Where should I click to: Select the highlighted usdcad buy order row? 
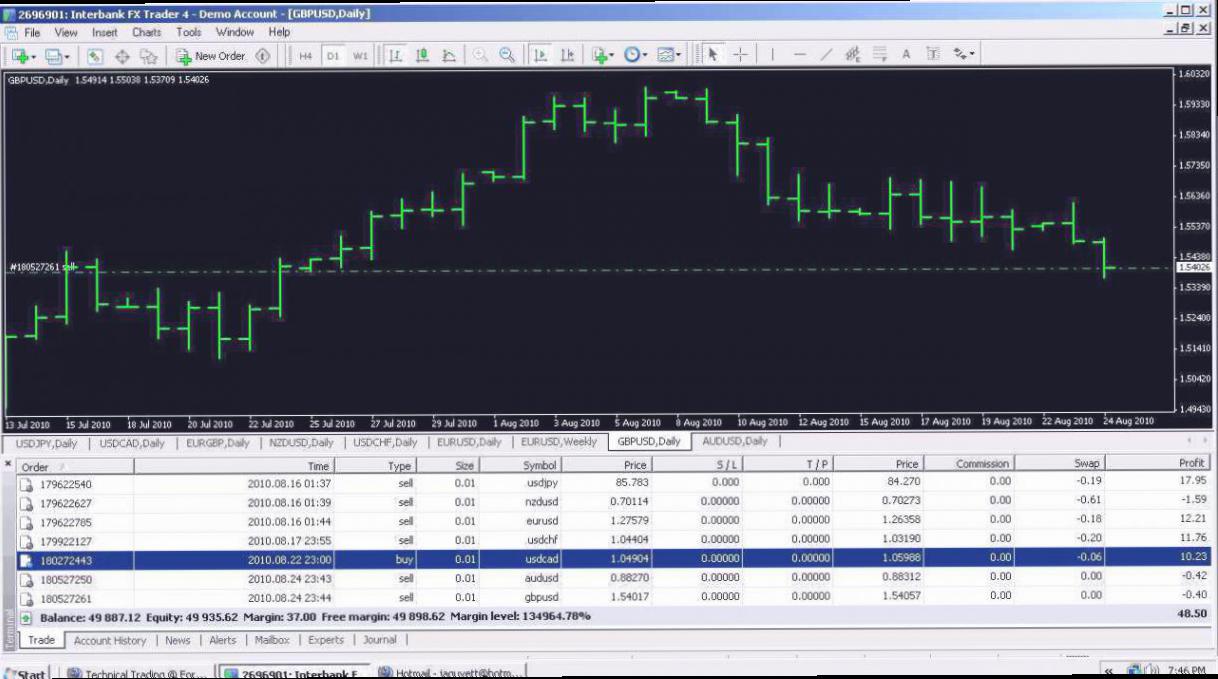614,559
